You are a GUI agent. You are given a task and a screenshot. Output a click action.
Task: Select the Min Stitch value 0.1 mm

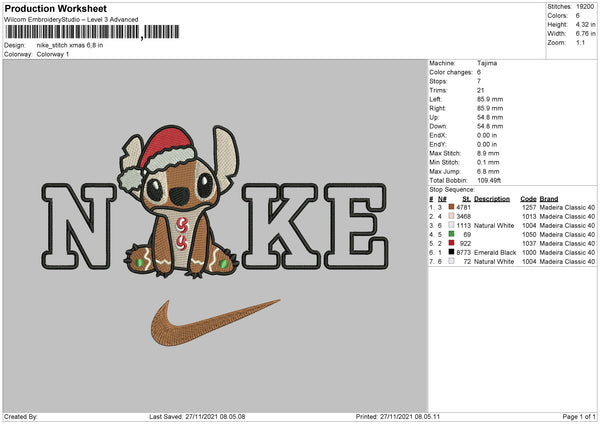pyautogui.click(x=488, y=162)
